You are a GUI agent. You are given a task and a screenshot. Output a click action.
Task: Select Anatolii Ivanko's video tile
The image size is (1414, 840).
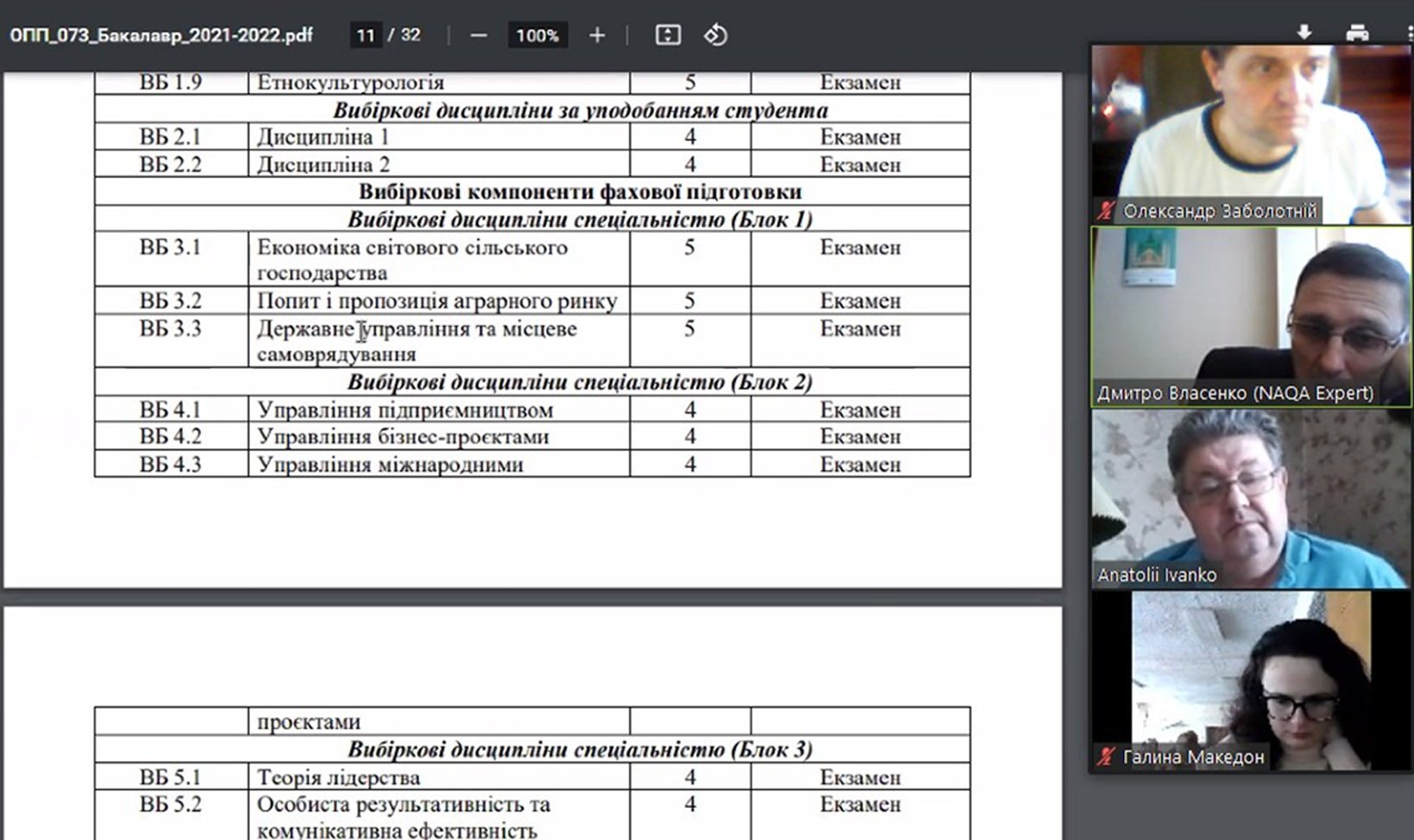[1252, 499]
